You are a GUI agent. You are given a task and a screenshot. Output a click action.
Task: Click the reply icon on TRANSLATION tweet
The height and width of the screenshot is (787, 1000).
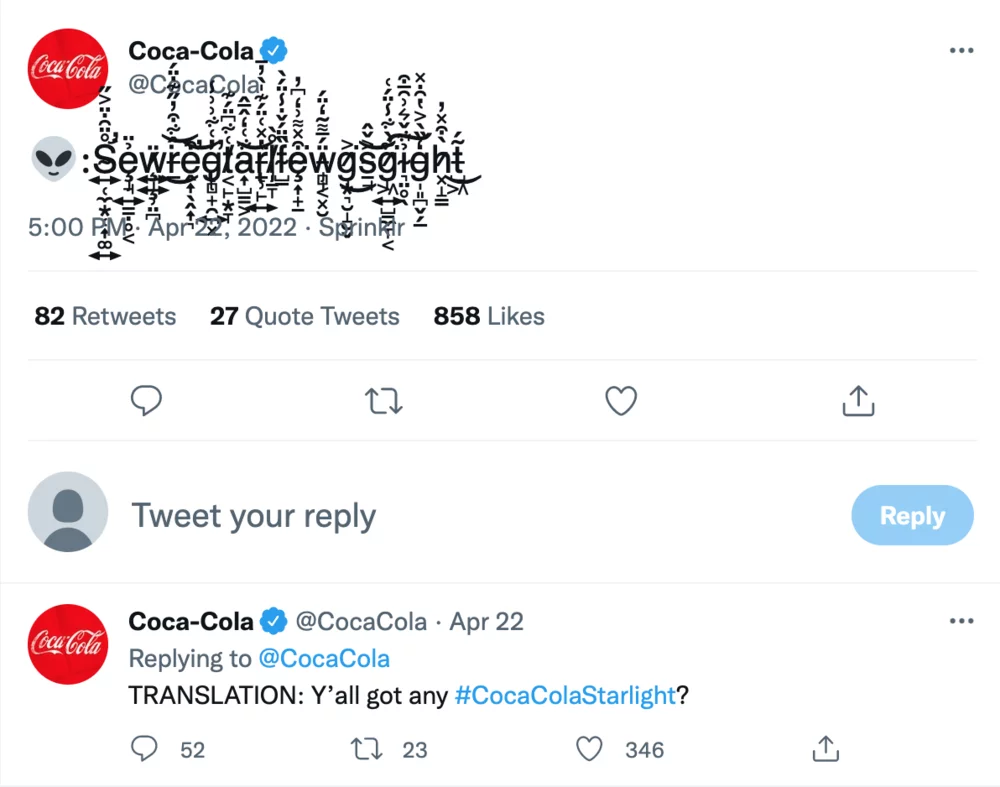click(x=146, y=749)
